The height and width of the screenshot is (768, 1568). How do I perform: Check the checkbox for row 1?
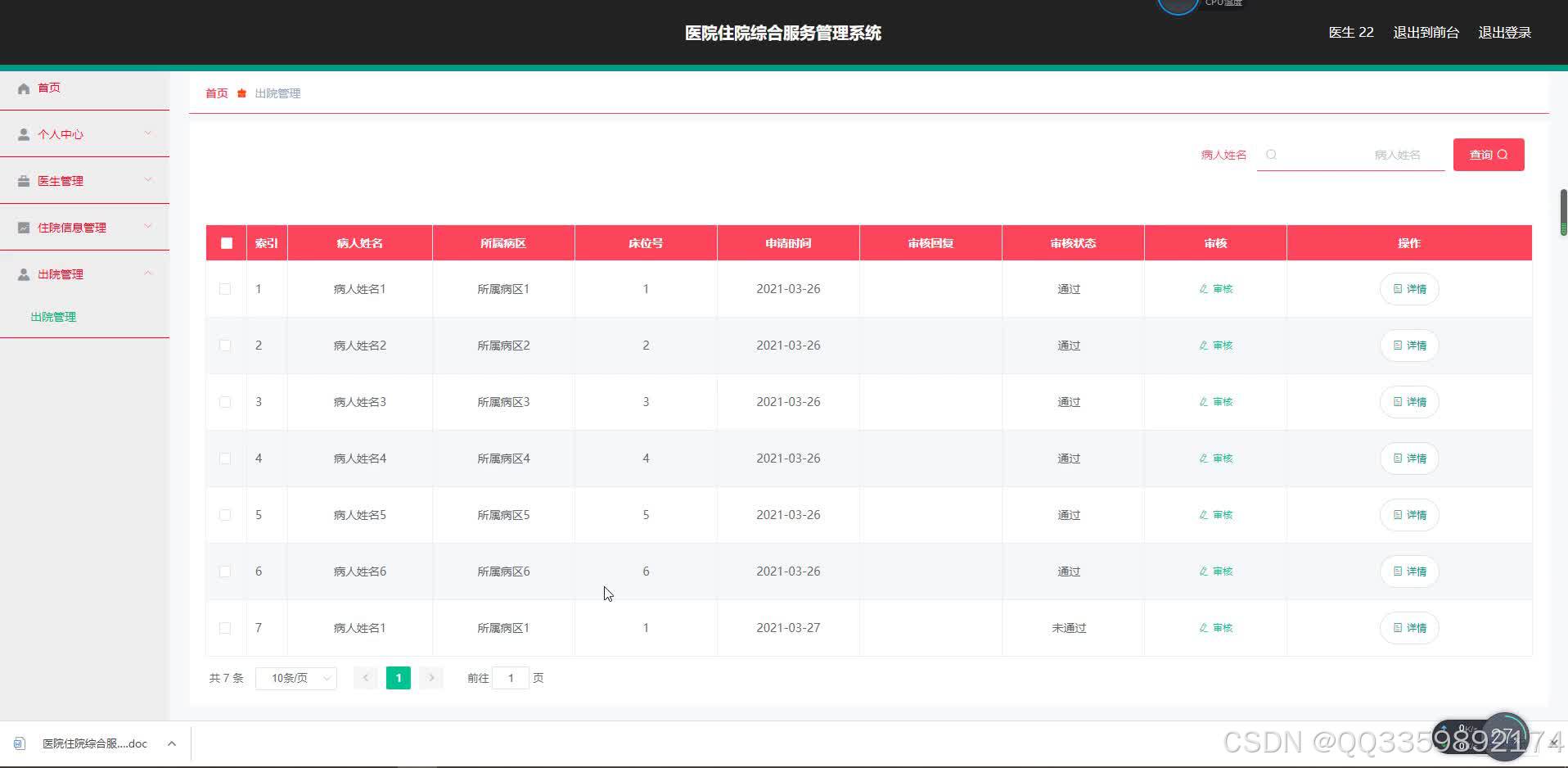(225, 289)
